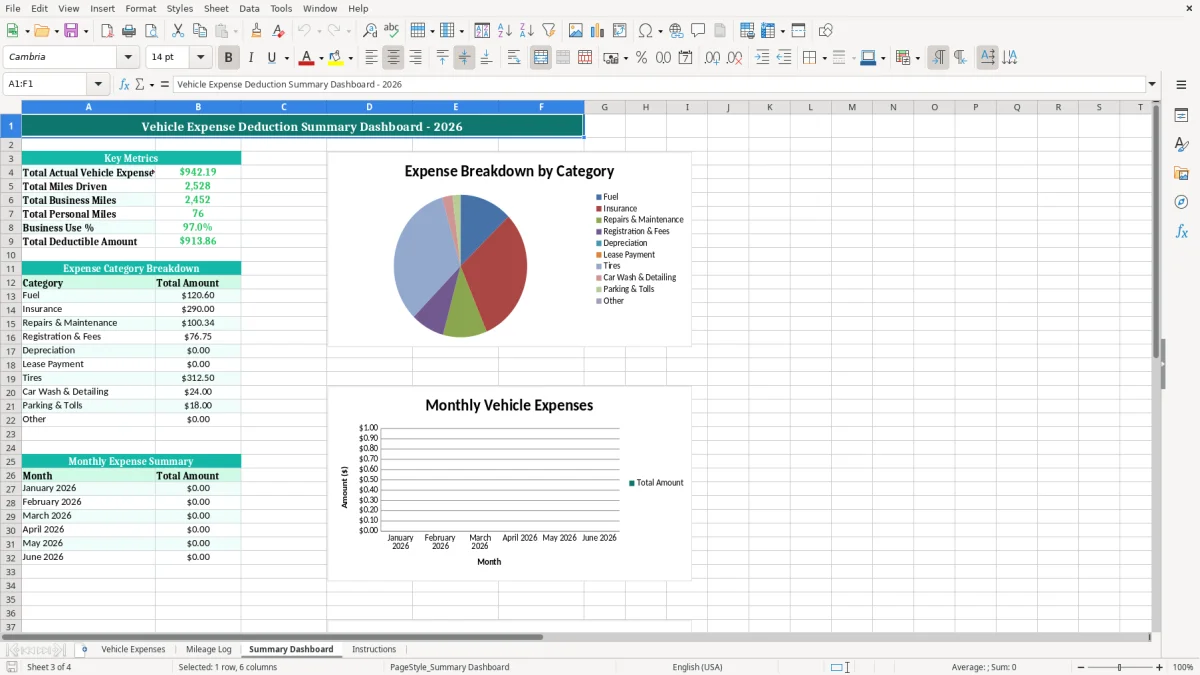Open Print Preview

click(151, 31)
